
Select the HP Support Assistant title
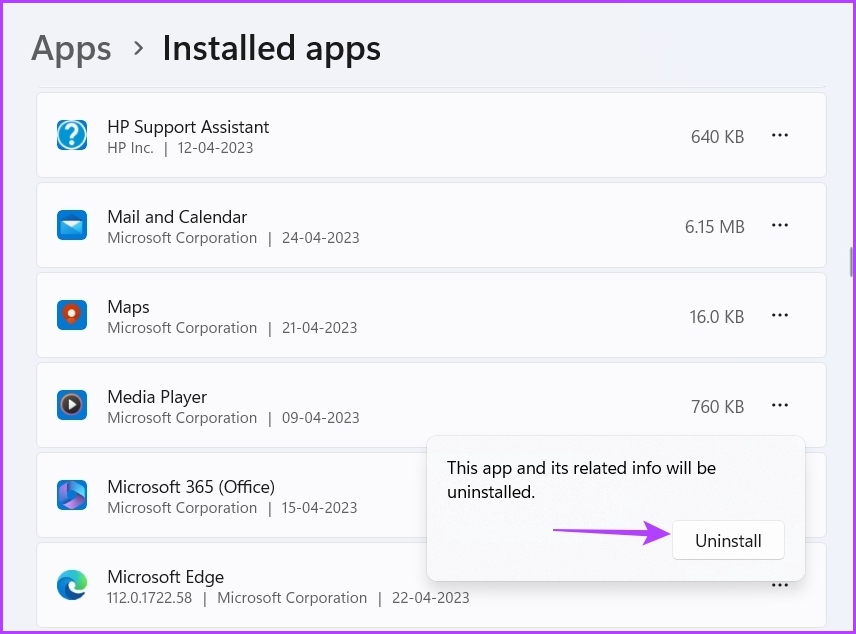click(x=188, y=127)
